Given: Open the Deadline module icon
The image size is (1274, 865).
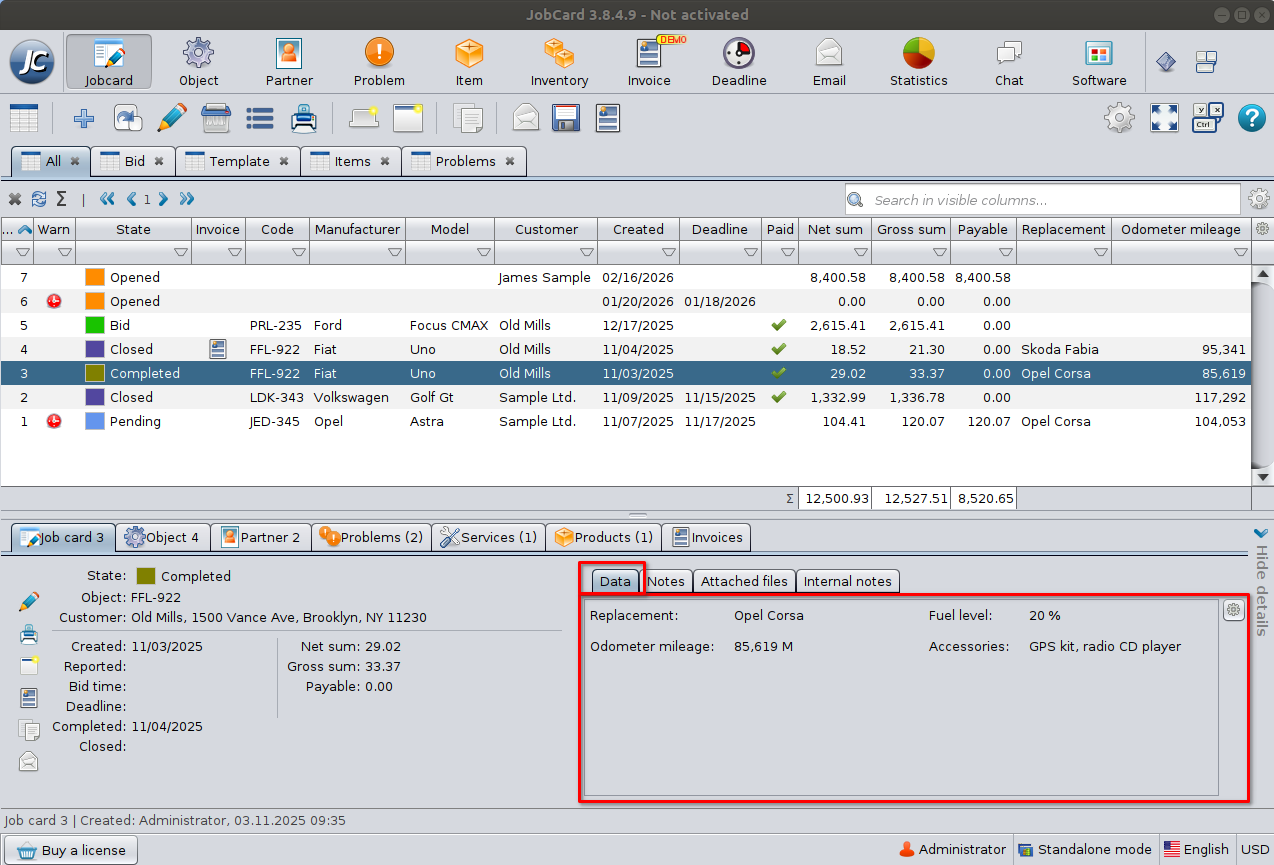Looking at the screenshot, I should [739, 62].
